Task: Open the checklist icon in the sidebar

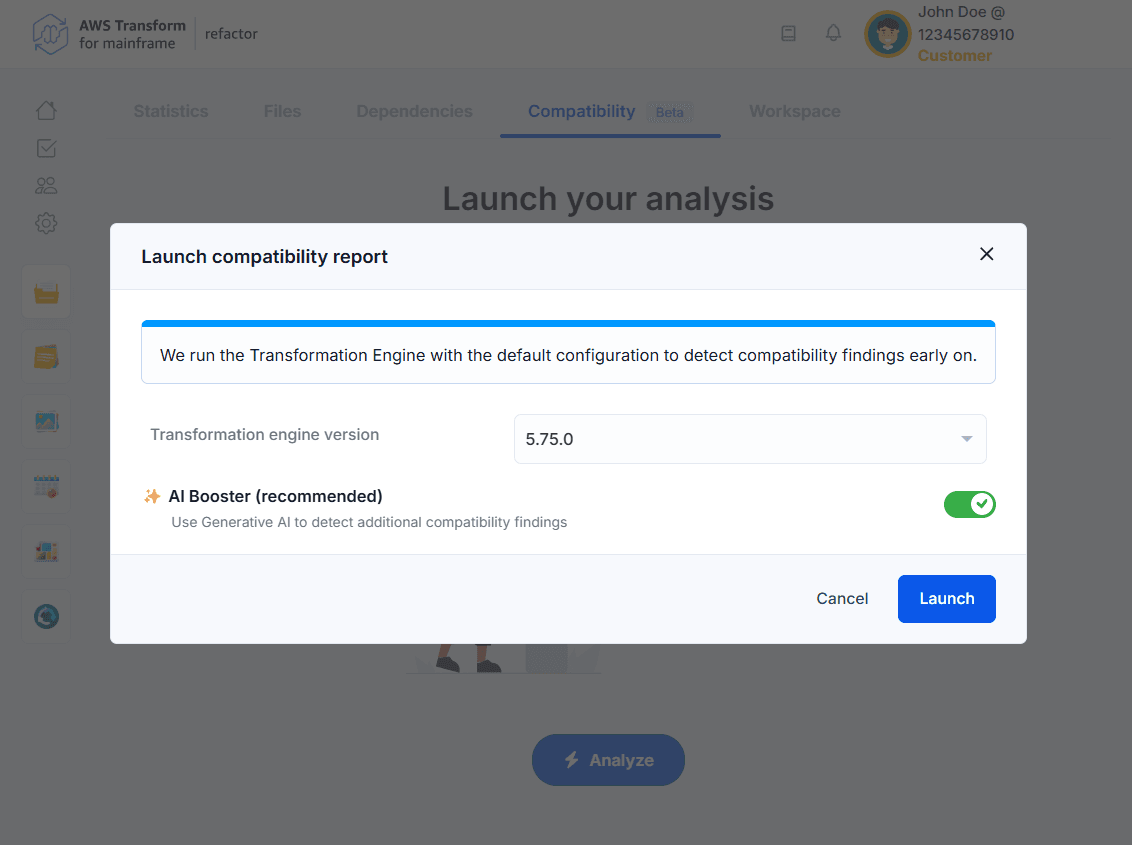Action: (46, 148)
